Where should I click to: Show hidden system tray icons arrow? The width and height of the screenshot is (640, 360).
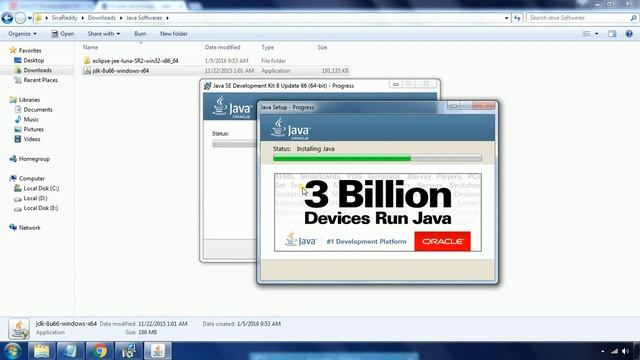point(603,351)
